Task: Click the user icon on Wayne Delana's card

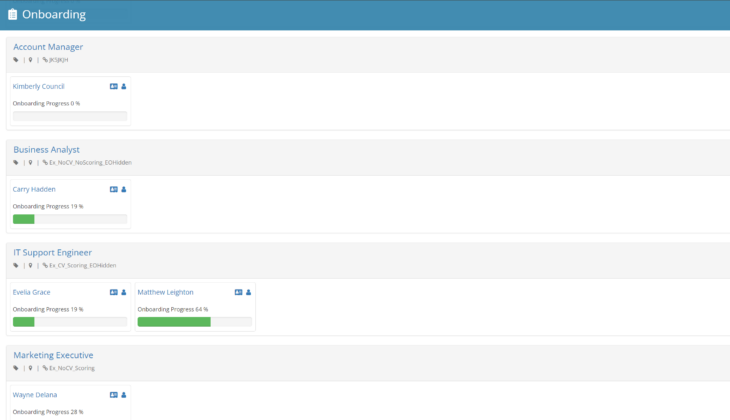Action: point(124,395)
